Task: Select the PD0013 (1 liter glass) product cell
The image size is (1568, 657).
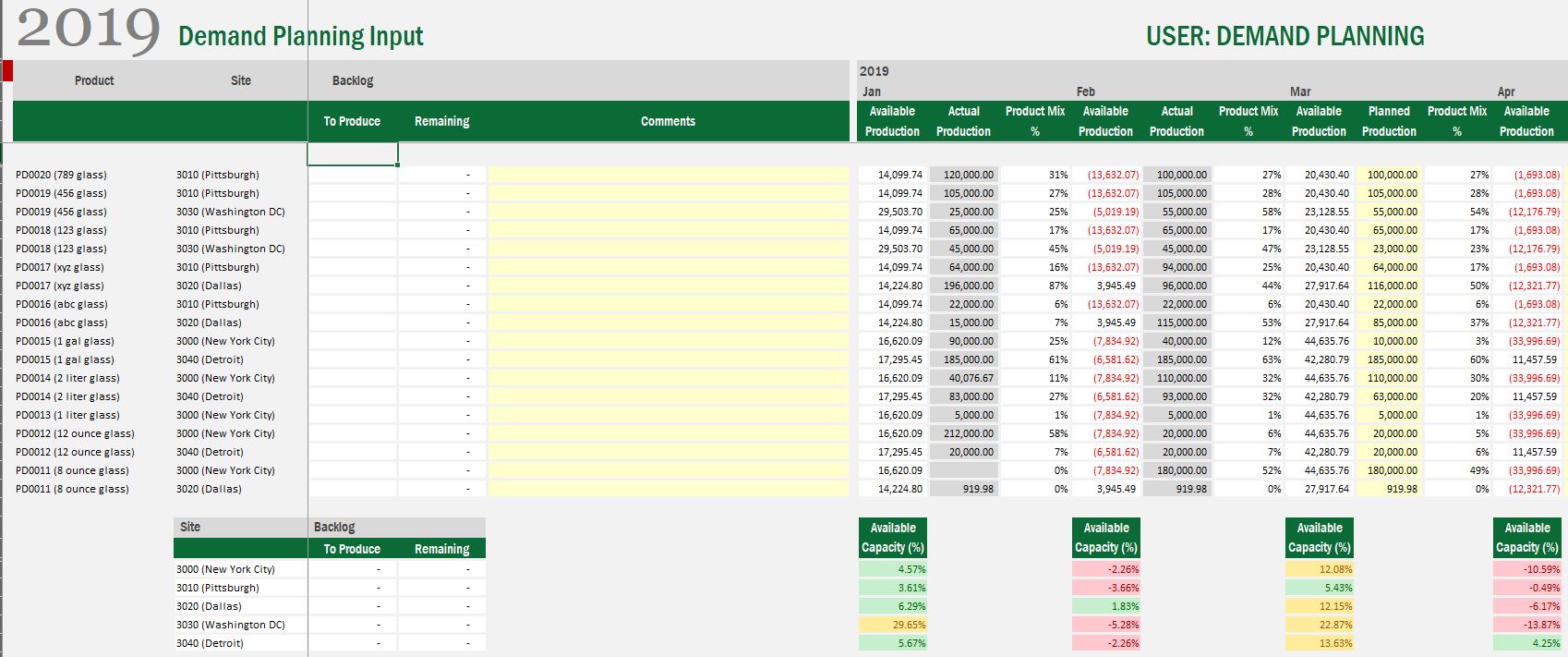Action: click(67, 415)
